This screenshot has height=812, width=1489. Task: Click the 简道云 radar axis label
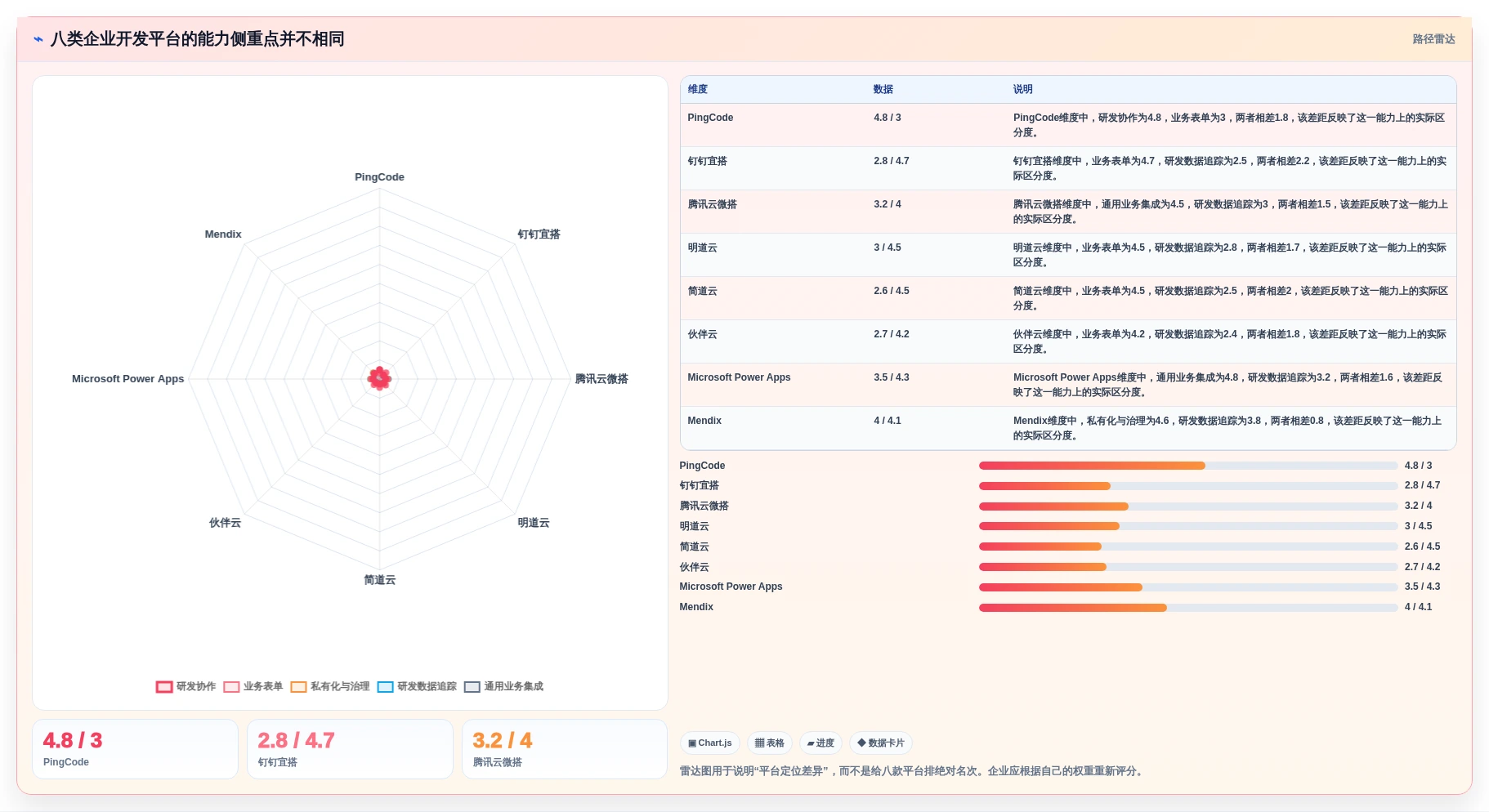coord(379,580)
